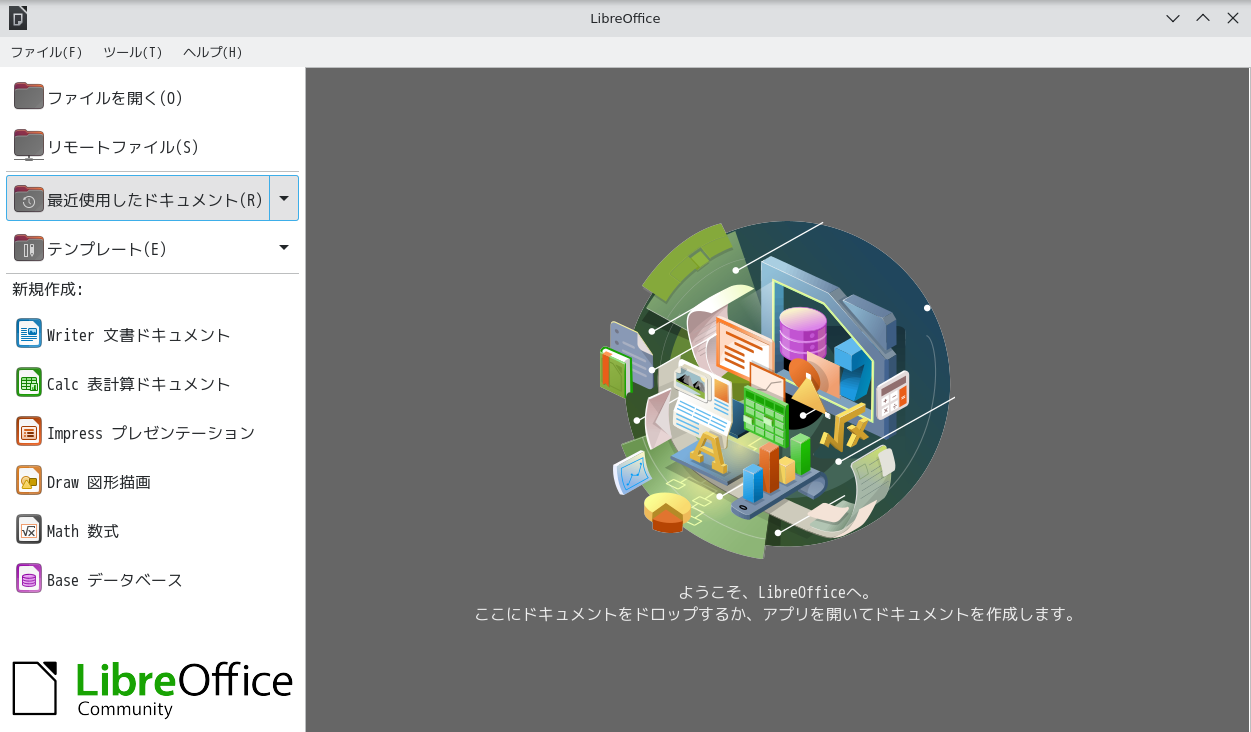Create a Base データベース

152,579
